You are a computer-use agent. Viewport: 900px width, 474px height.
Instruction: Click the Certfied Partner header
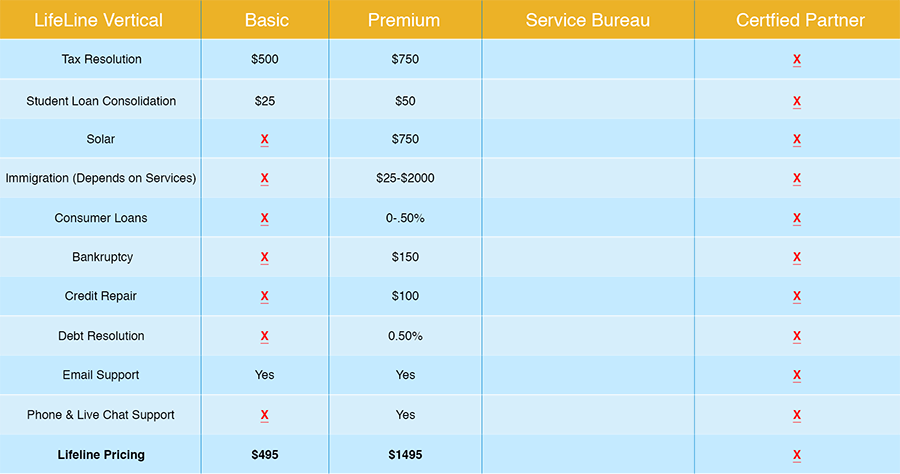tap(800, 20)
